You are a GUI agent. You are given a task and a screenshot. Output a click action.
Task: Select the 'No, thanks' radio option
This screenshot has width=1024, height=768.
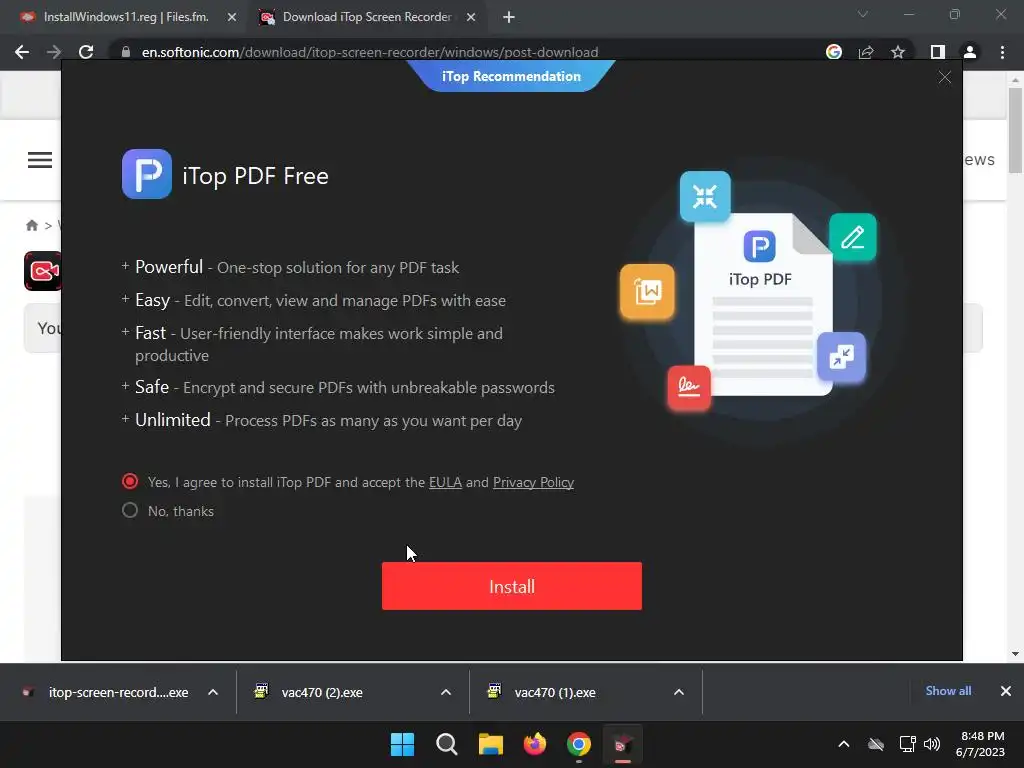coord(130,510)
